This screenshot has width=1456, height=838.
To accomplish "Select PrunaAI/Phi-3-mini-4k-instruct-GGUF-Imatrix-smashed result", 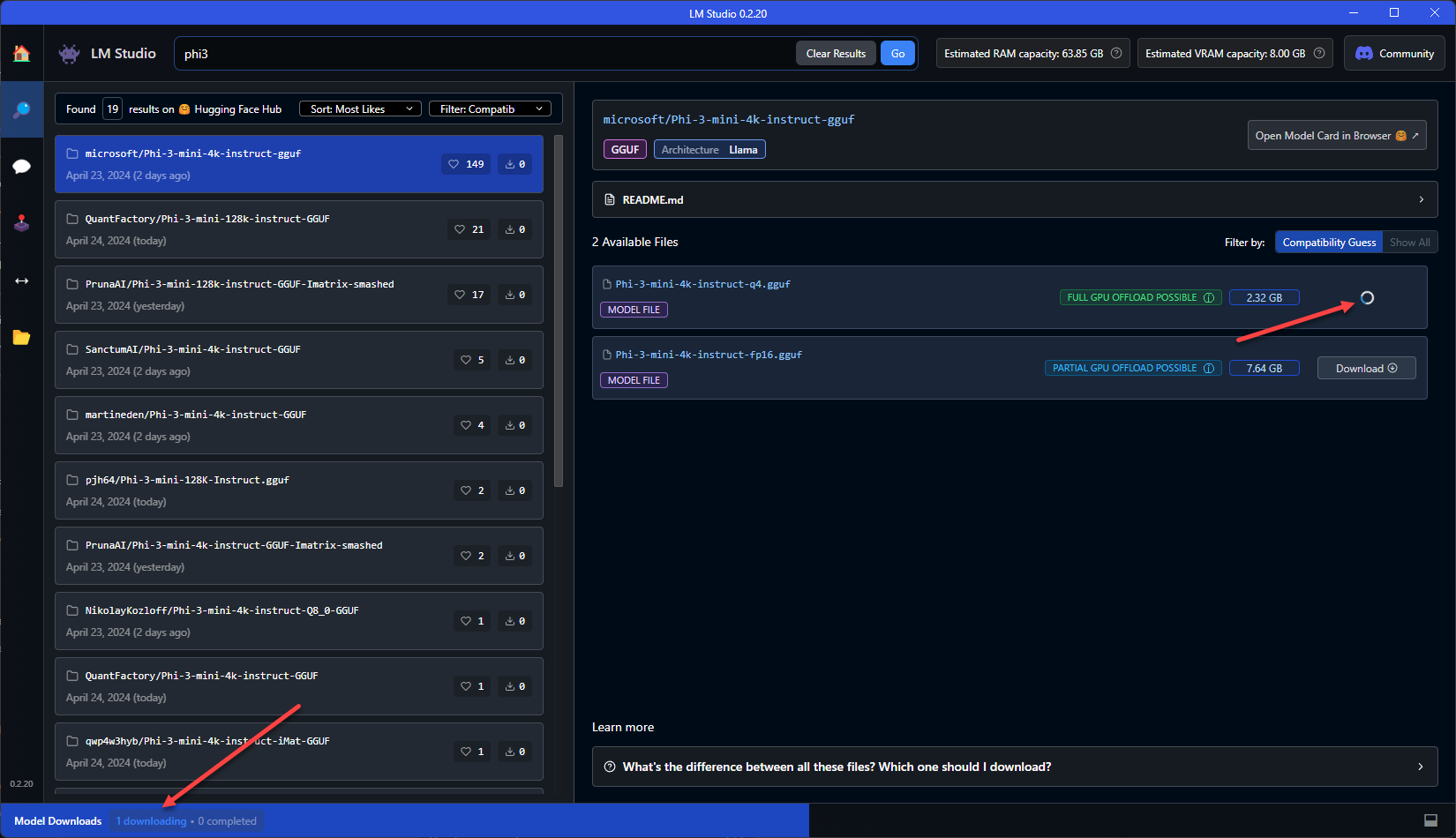I will pos(299,556).
